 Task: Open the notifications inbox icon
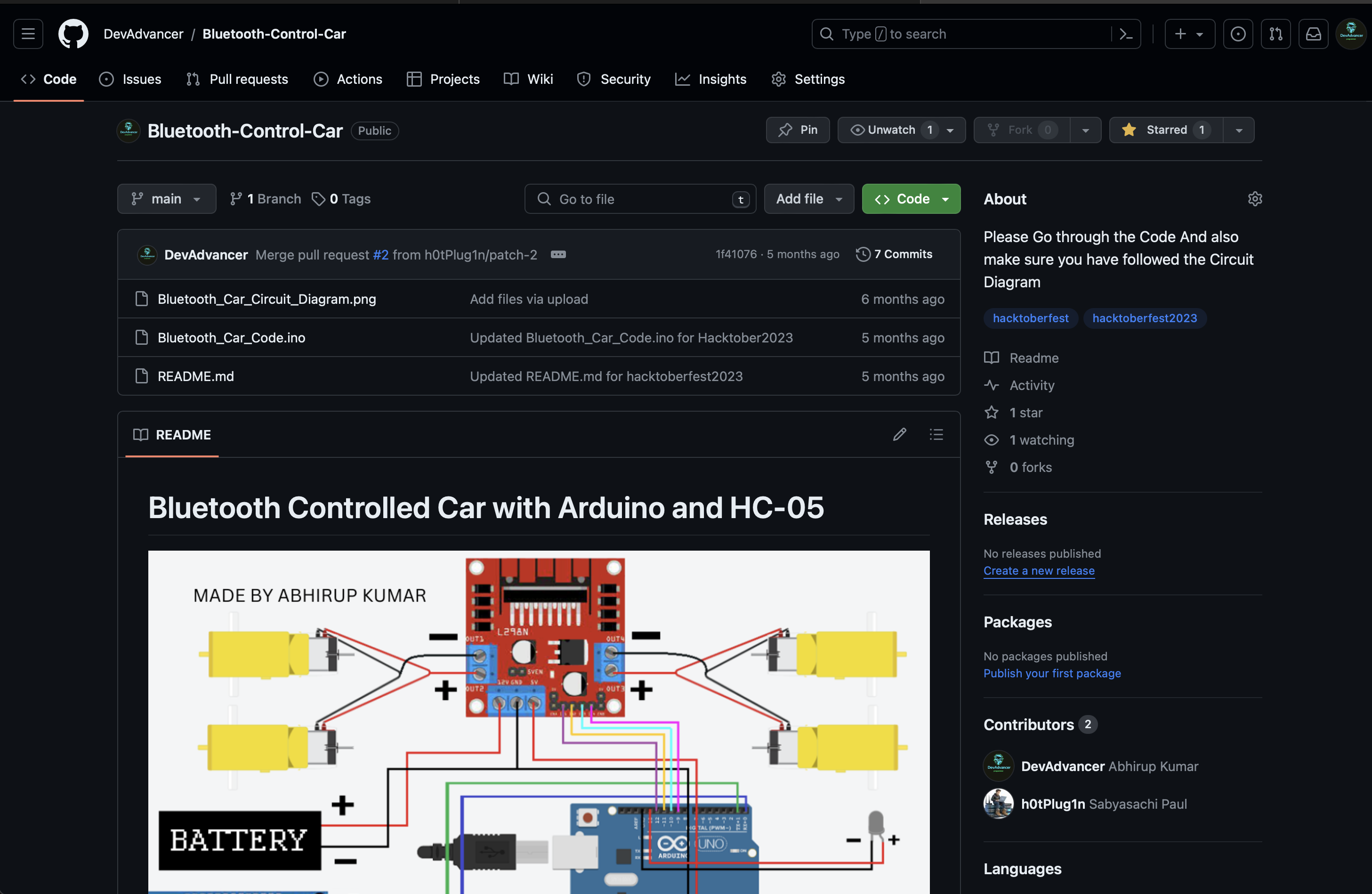pyautogui.click(x=1313, y=34)
